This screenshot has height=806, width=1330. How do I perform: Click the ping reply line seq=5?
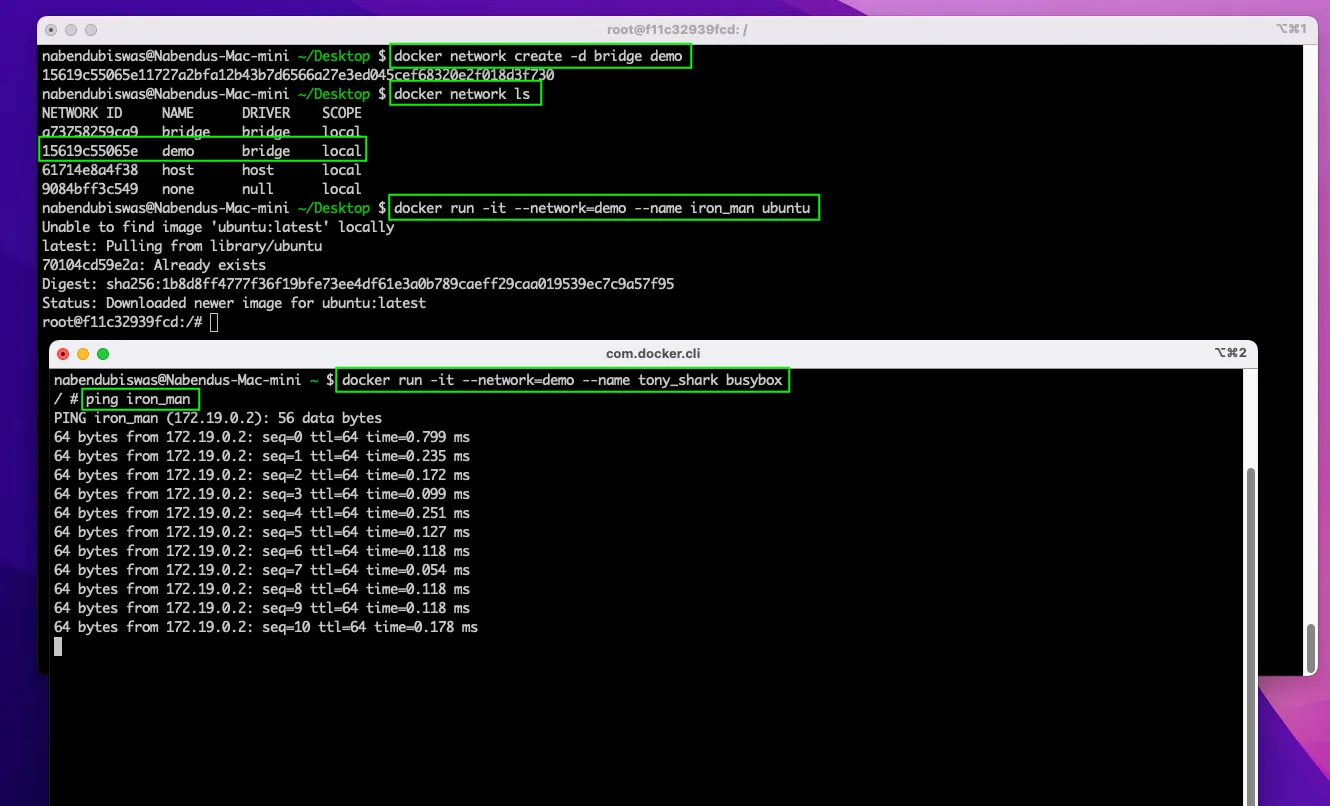[262, 532]
